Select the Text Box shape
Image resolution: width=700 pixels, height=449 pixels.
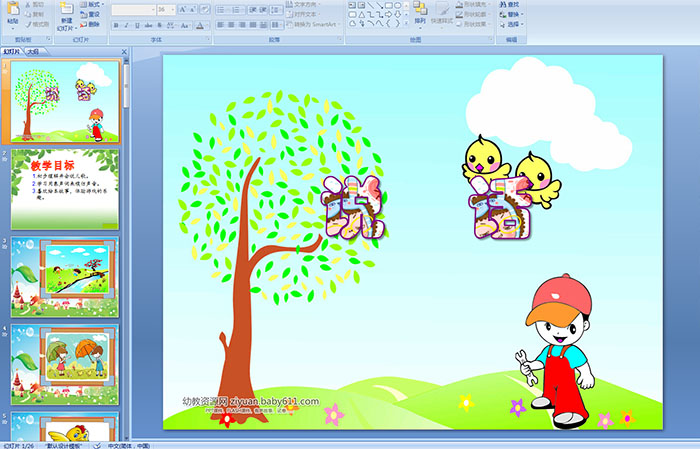(352, 5)
